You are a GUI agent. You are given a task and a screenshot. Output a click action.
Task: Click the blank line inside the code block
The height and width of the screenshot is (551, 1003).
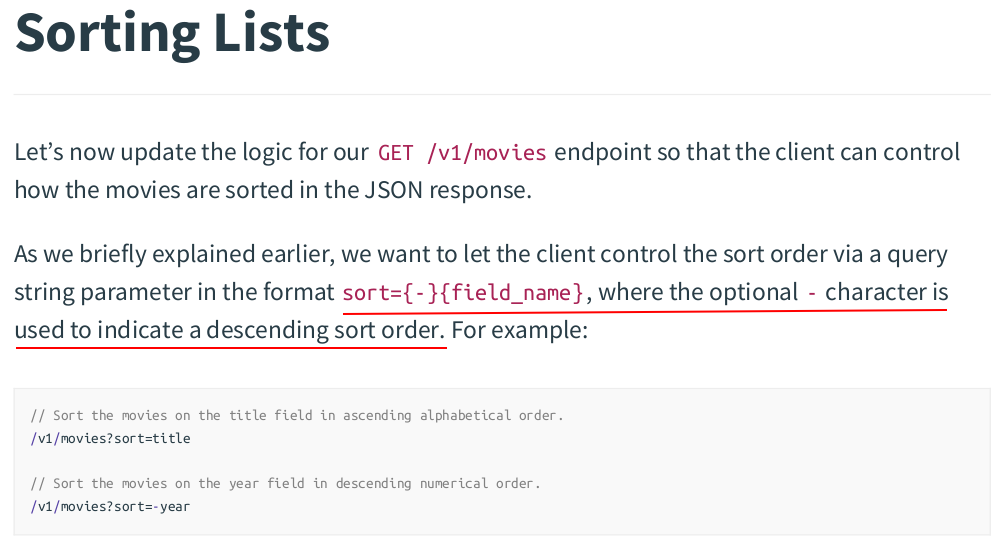502,461
